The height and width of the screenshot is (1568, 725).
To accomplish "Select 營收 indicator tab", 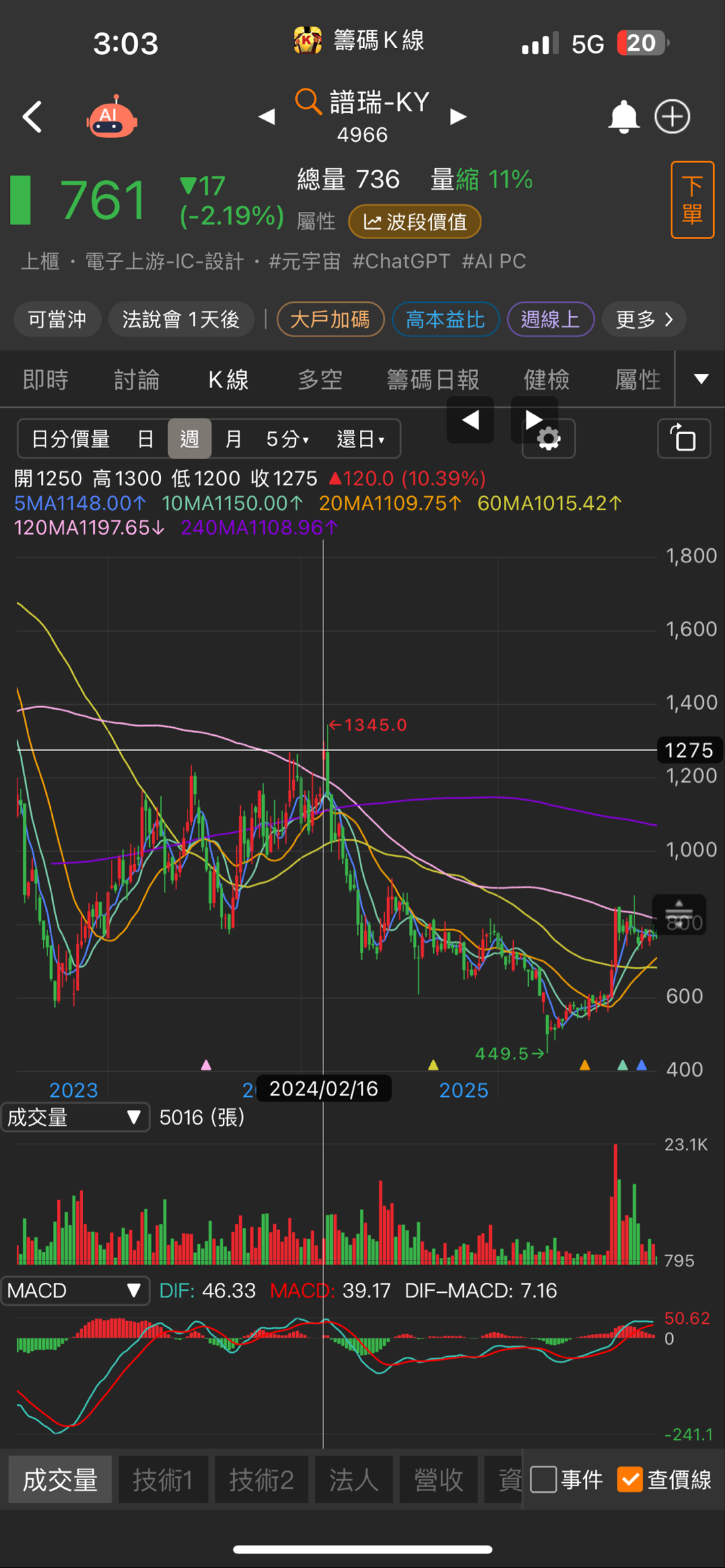I will click(x=438, y=1480).
